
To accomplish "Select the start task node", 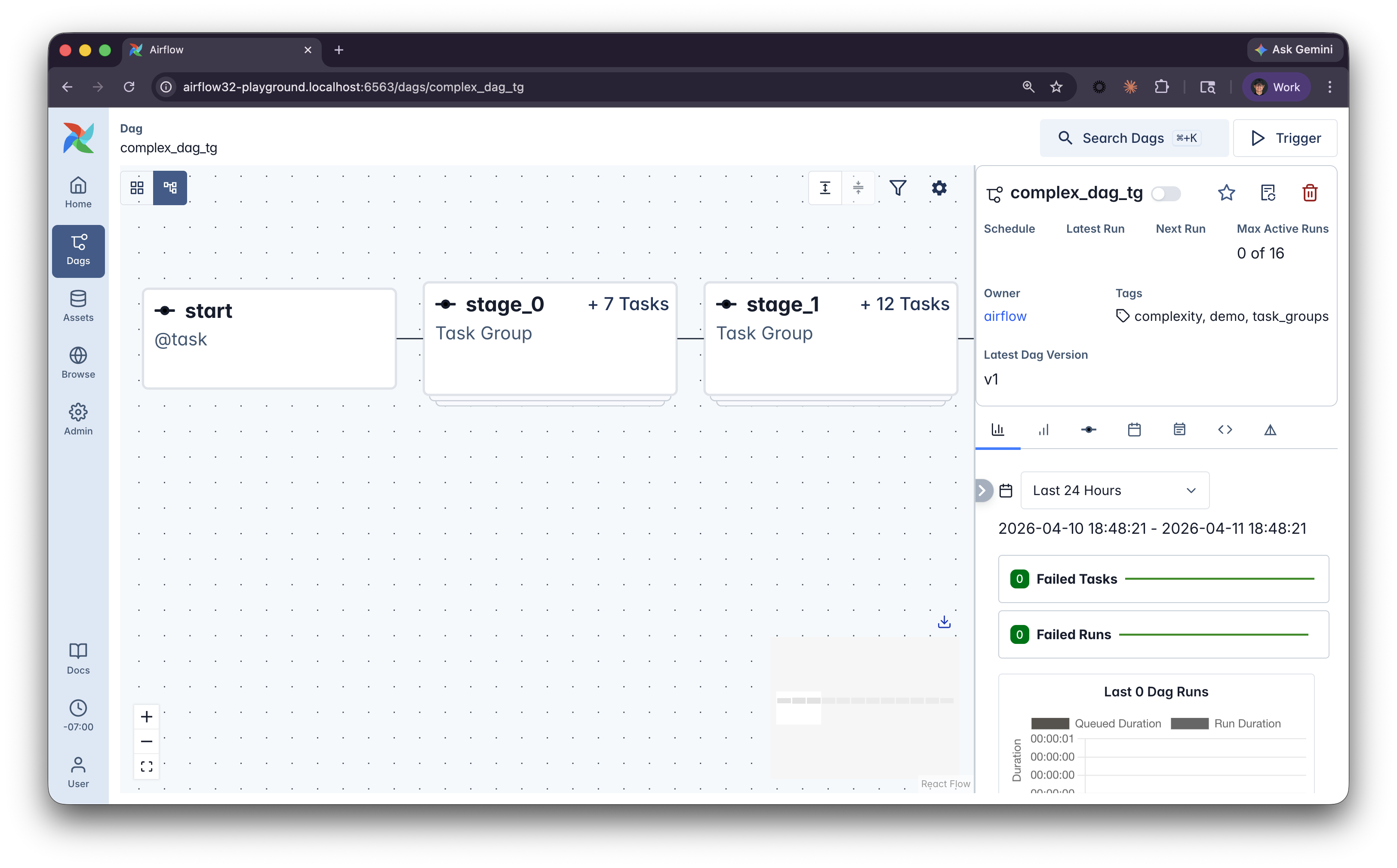I will [270, 339].
